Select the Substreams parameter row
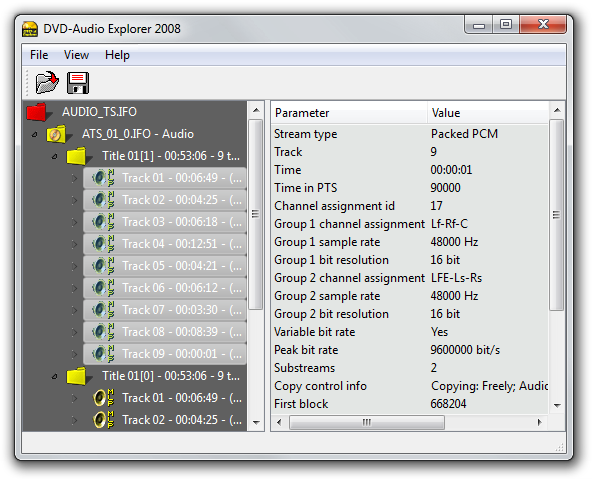The image size is (592, 479). pyautogui.click(x=410, y=368)
